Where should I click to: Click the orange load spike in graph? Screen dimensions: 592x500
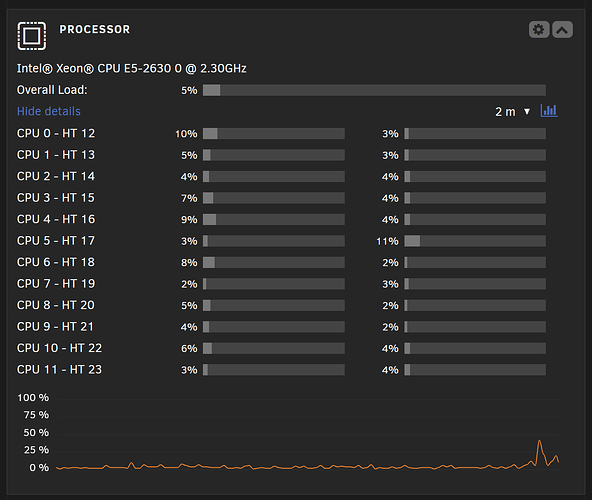[x=540, y=450]
